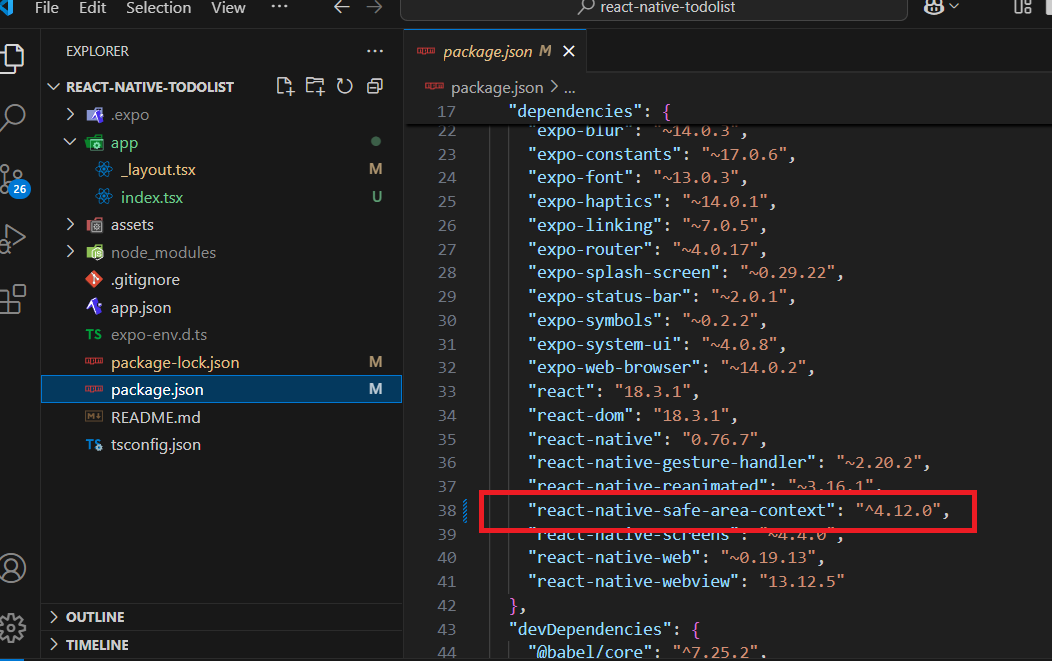Click the react-native-todolist command center search box

(654, 8)
